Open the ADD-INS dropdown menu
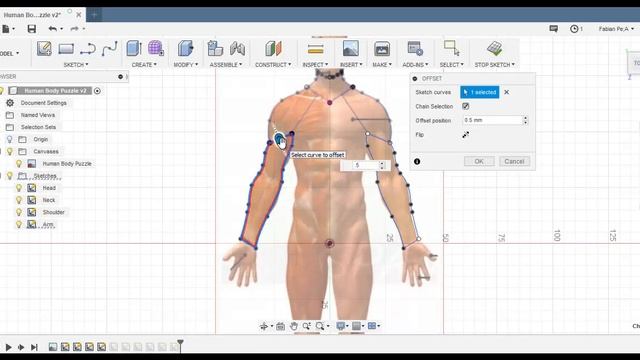 [x=415, y=65]
